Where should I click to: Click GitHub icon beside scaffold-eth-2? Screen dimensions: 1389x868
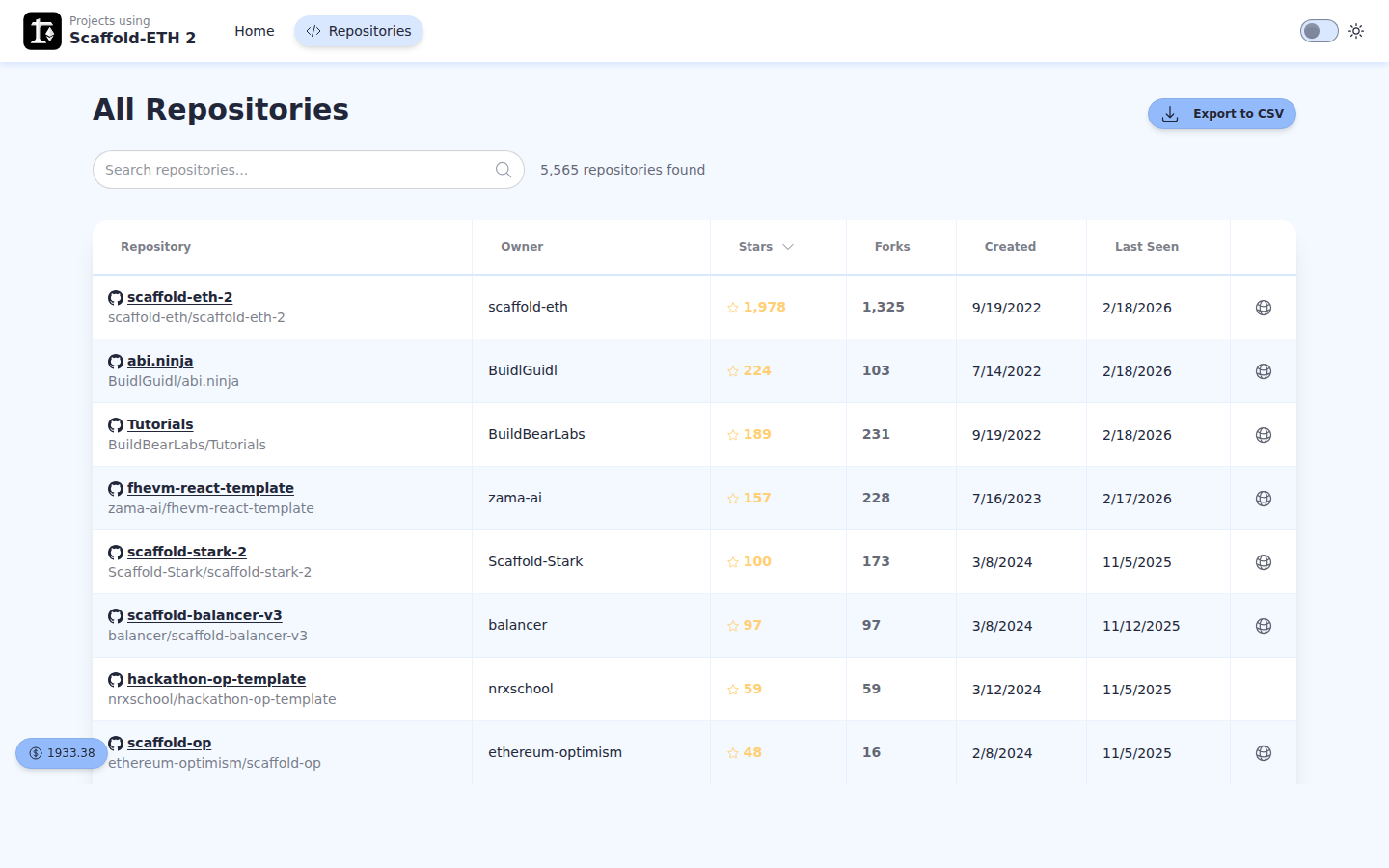[116, 298]
